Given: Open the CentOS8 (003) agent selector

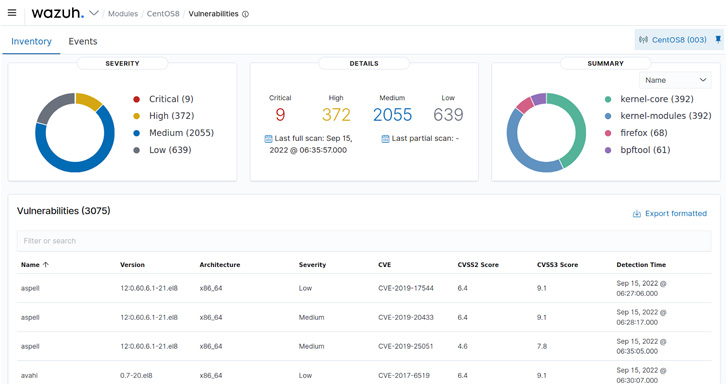Looking at the screenshot, I should (x=679, y=40).
